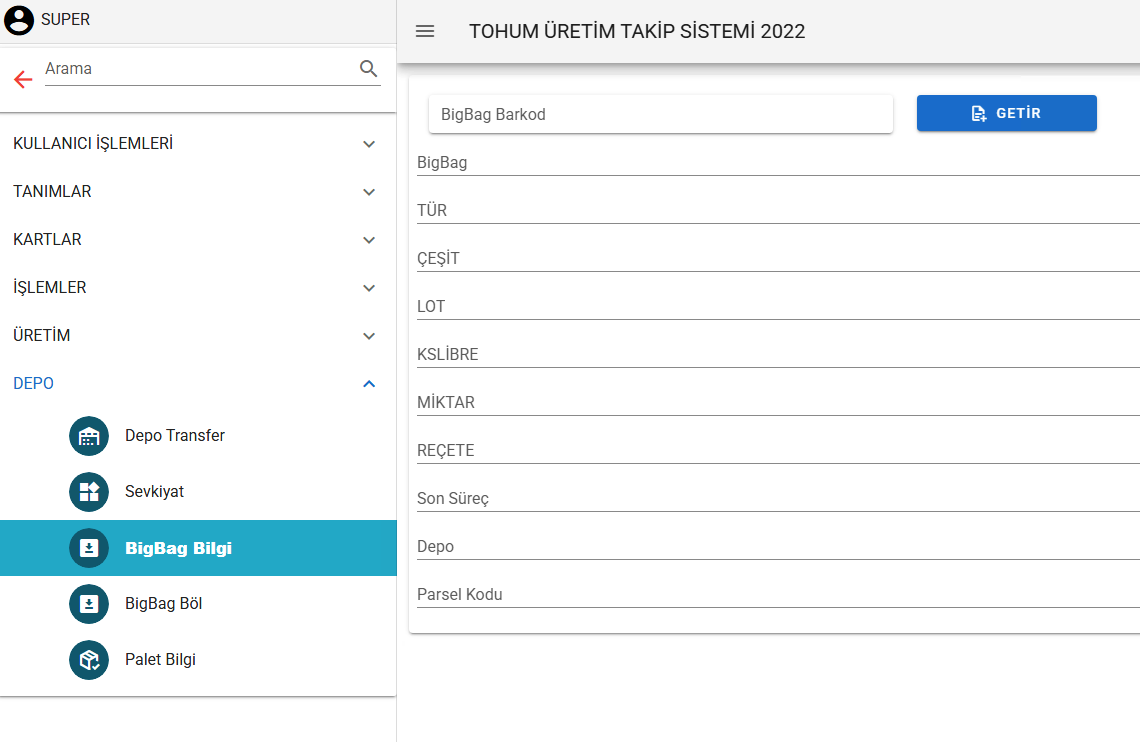
Task: Select the BigBag Bilgi menu item
Action: (178, 548)
